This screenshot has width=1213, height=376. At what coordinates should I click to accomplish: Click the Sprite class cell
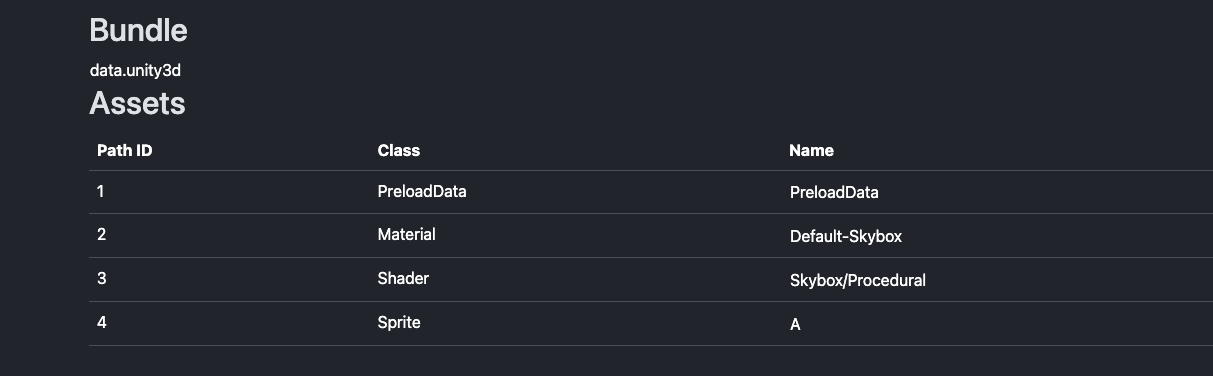click(x=399, y=322)
